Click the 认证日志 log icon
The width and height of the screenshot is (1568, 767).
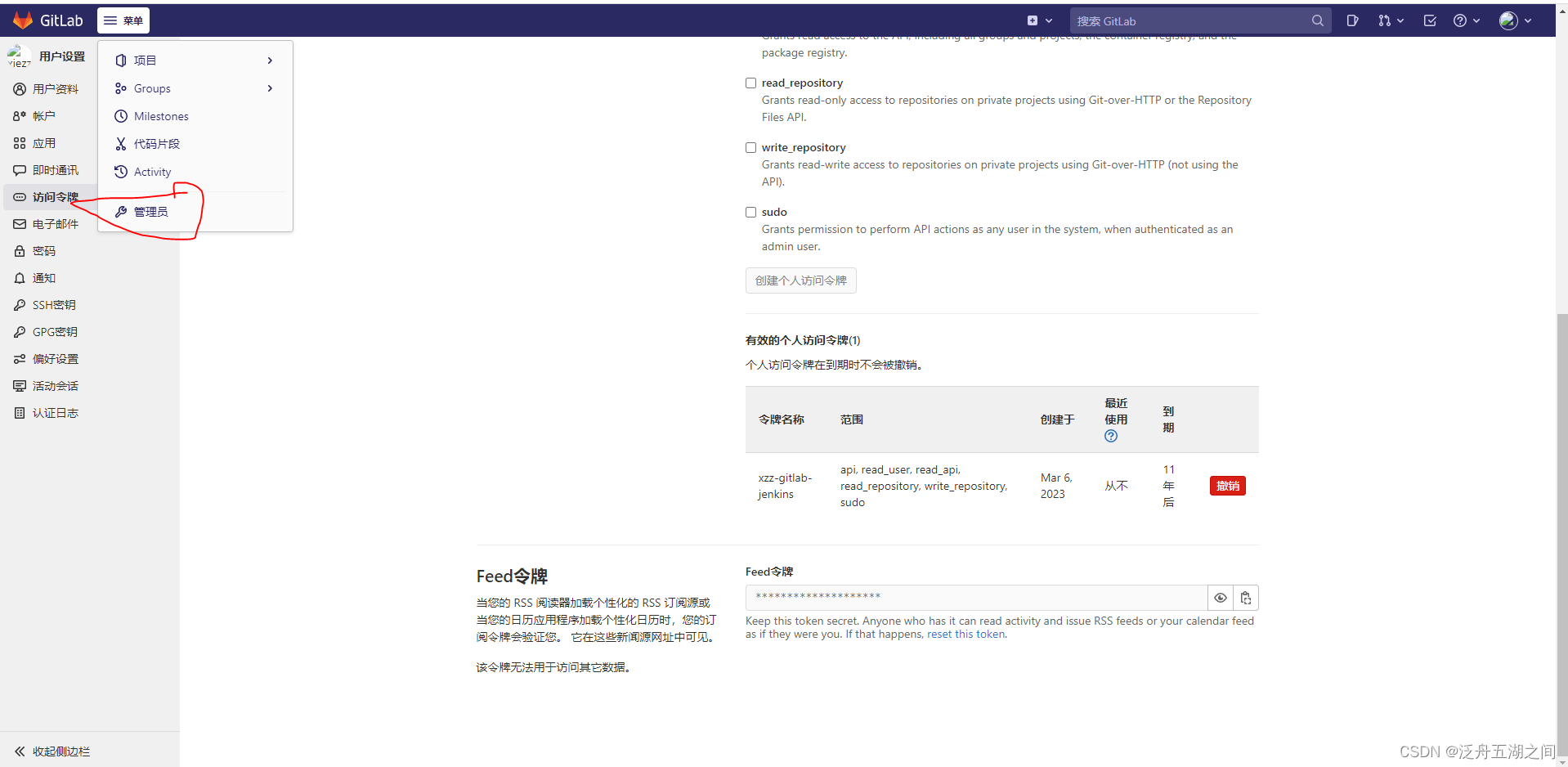pos(20,413)
